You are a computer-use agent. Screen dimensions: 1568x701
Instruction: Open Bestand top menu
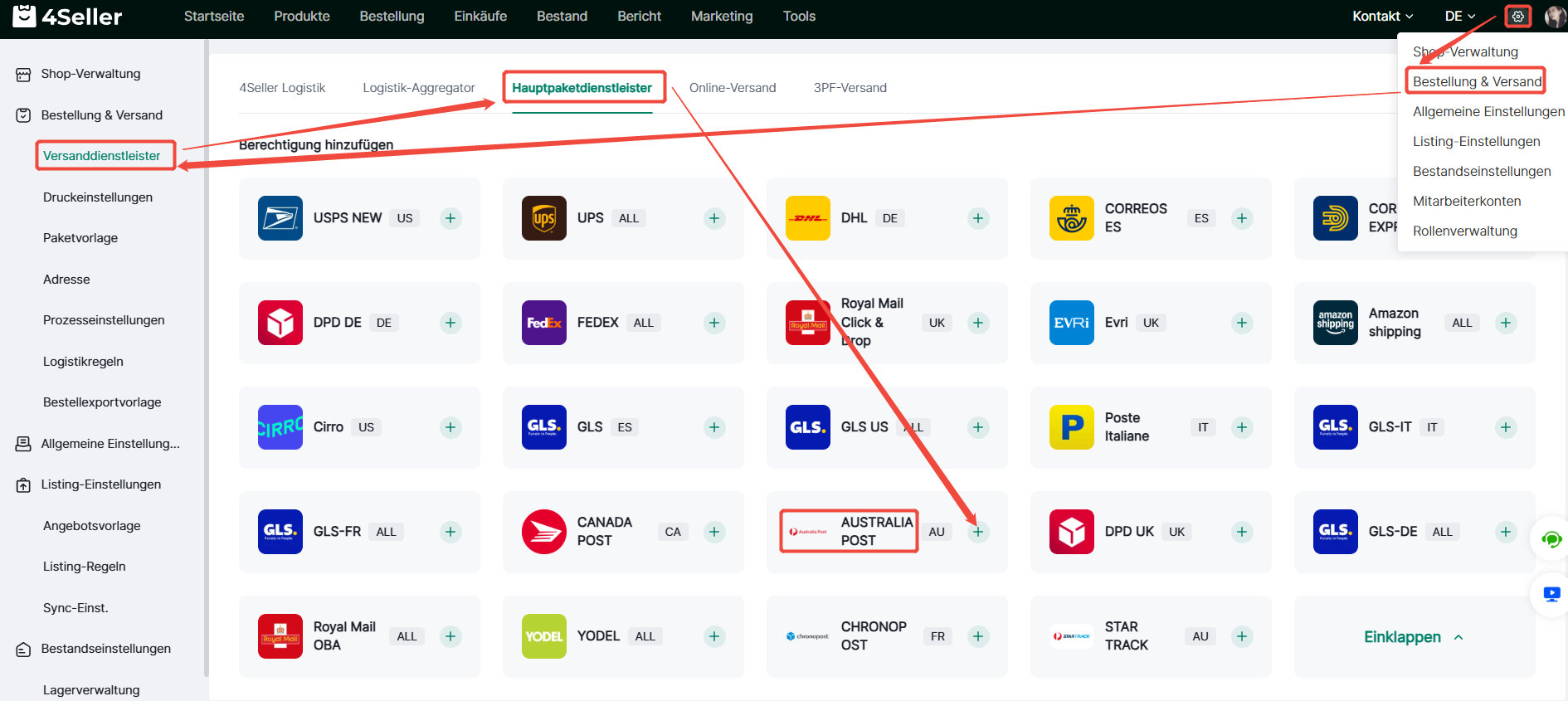pyautogui.click(x=562, y=16)
